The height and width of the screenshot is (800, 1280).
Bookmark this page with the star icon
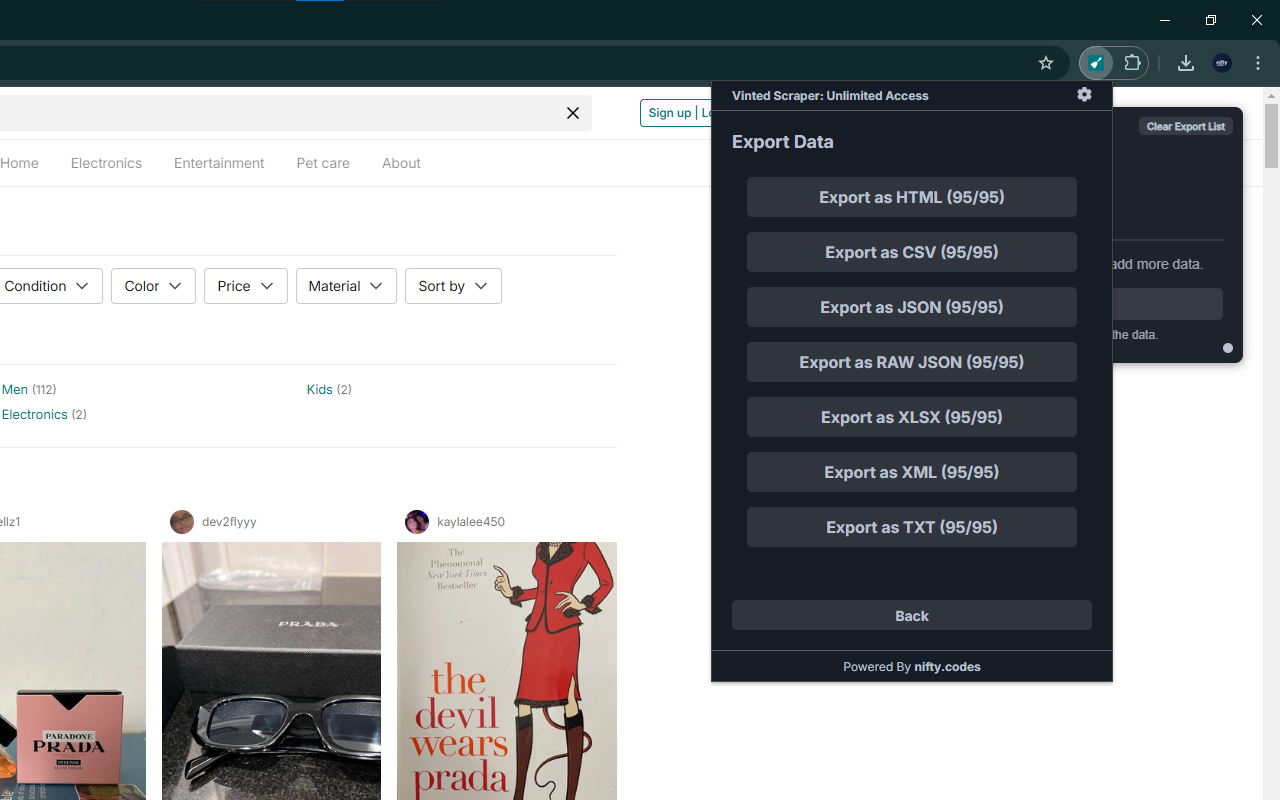pyautogui.click(x=1046, y=63)
